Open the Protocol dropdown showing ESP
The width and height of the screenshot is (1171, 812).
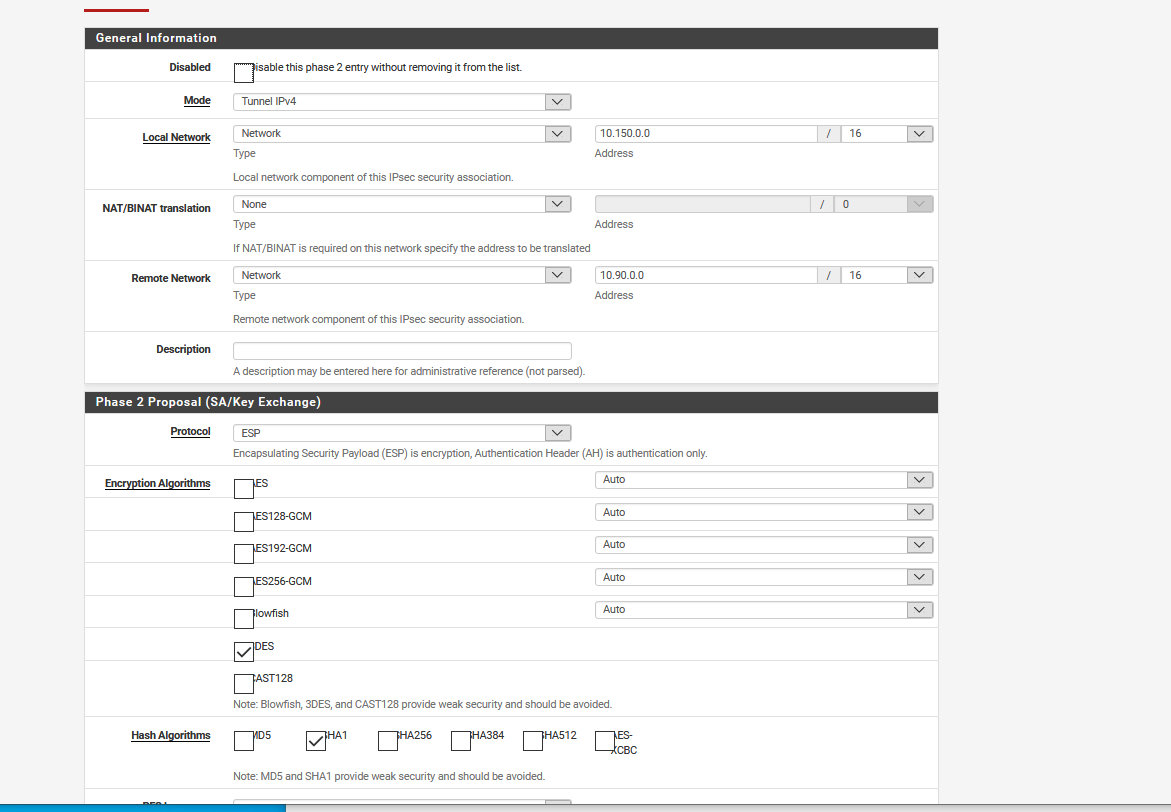[402, 433]
